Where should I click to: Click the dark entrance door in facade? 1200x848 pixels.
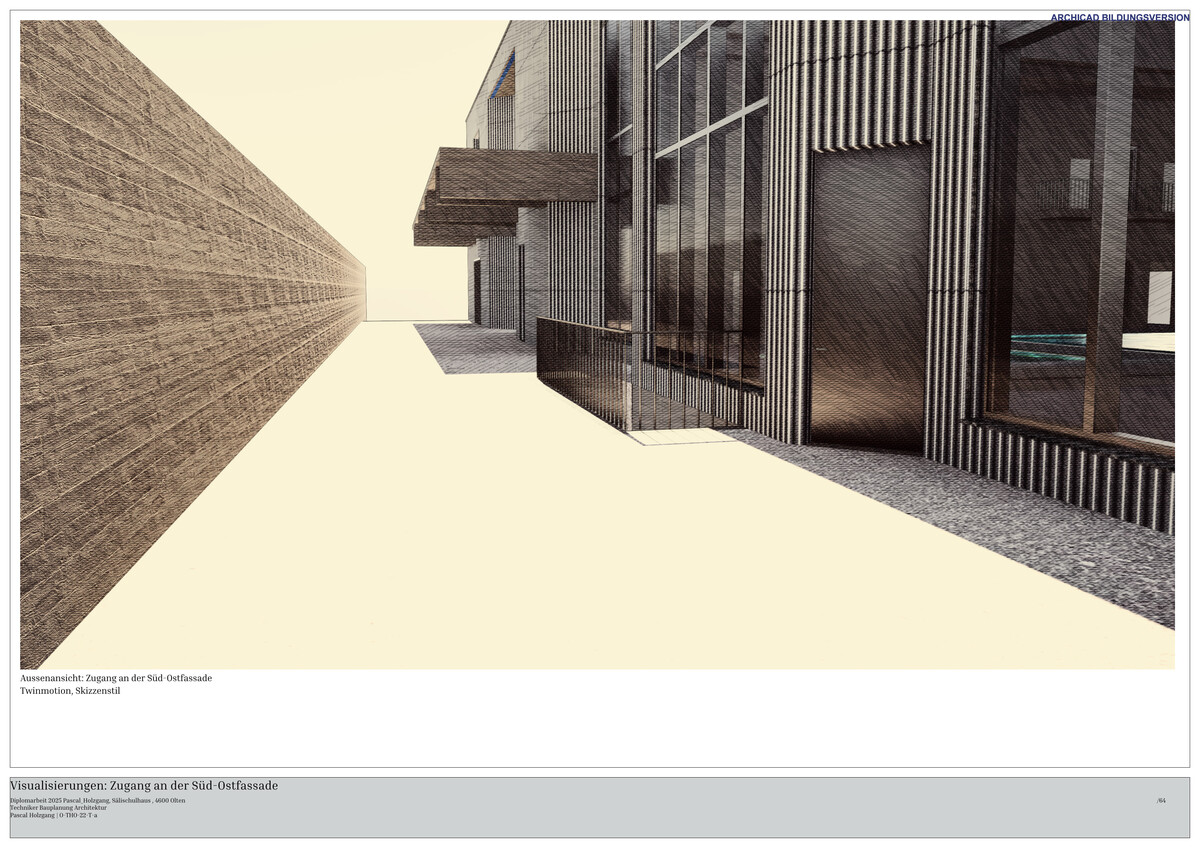pos(868,300)
